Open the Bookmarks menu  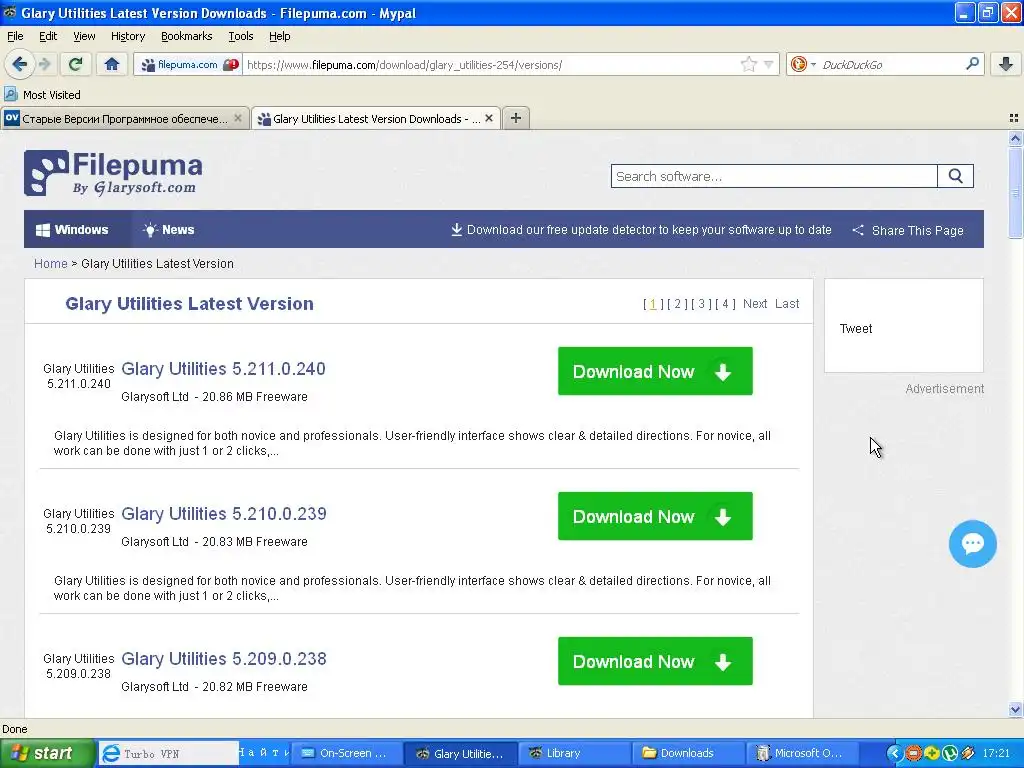click(186, 36)
